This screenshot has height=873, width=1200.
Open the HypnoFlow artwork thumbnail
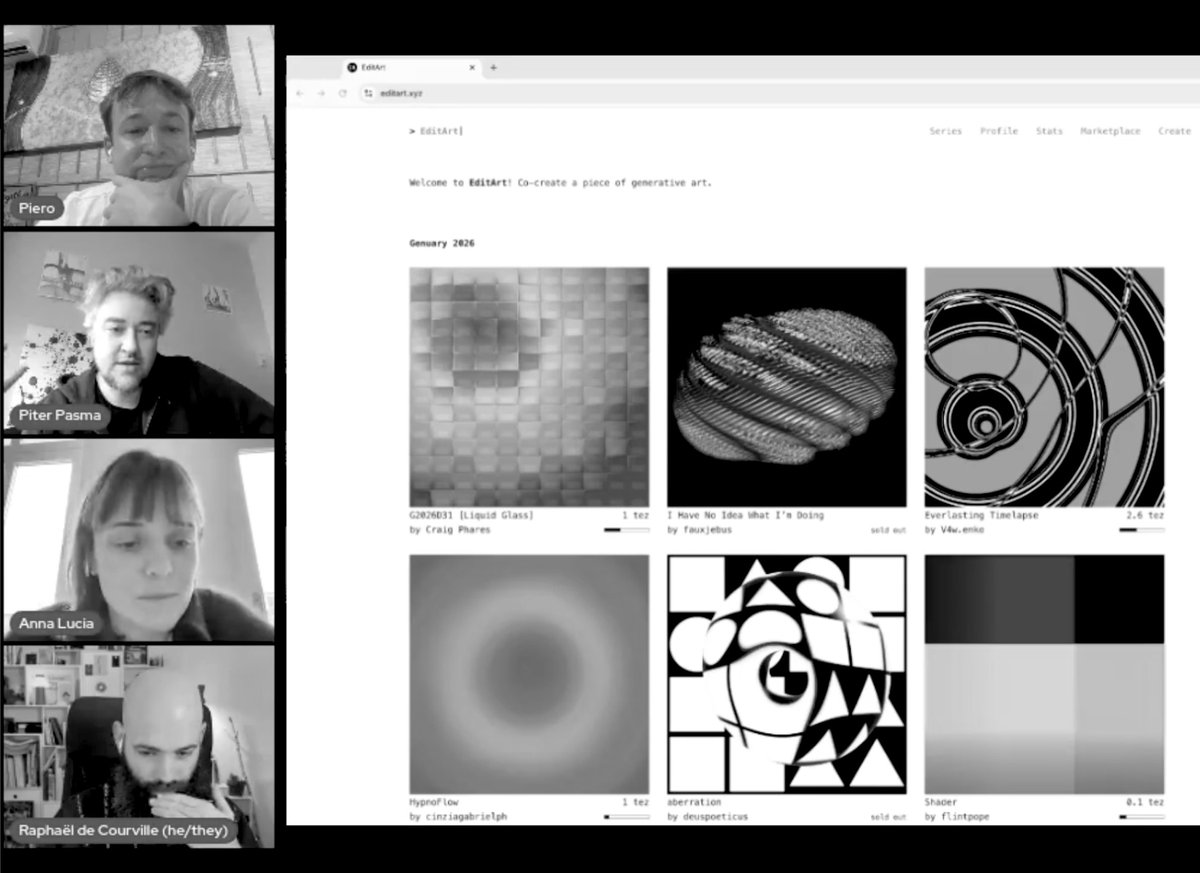529,675
